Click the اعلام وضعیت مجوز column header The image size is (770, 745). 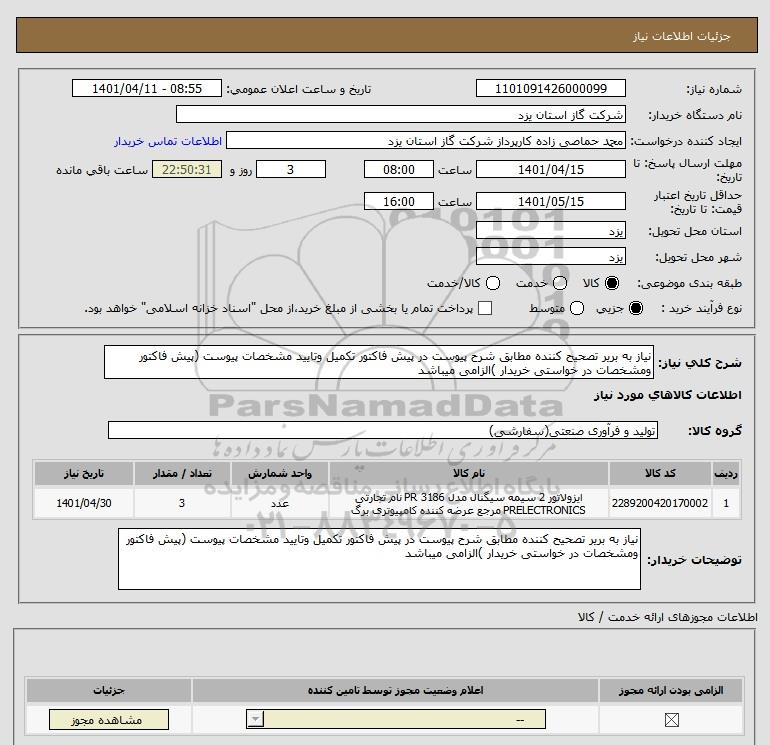[x=395, y=690]
